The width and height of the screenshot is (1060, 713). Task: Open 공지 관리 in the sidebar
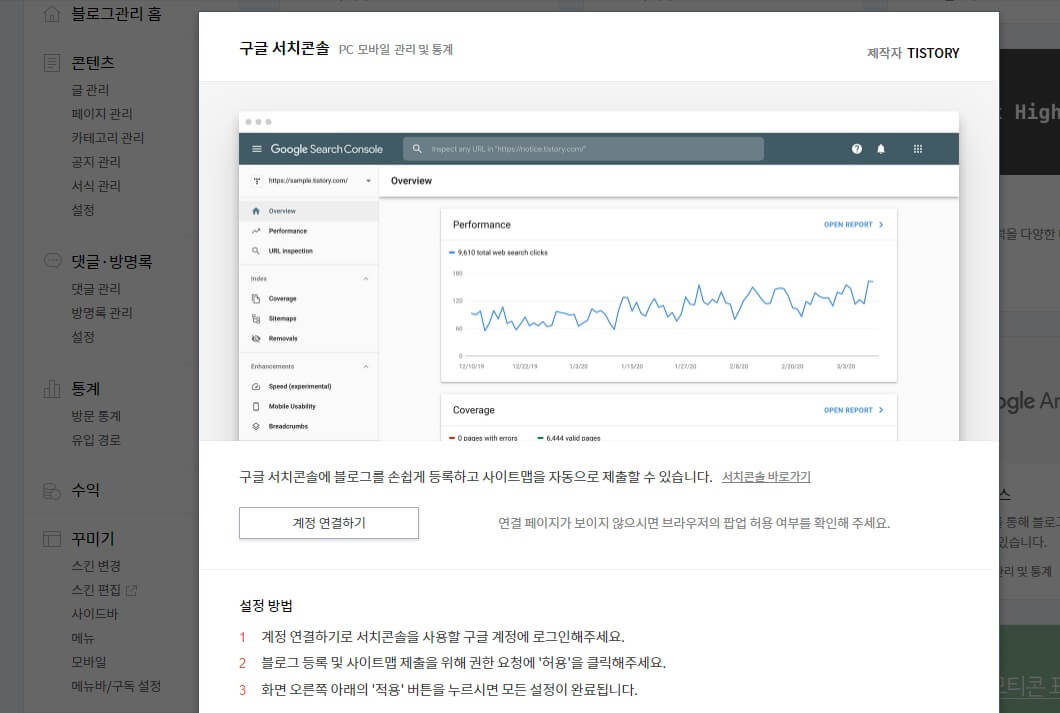[96, 162]
